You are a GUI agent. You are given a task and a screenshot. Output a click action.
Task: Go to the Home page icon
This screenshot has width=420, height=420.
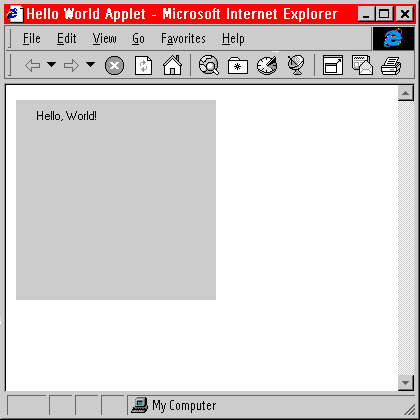click(x=172, y=65)
